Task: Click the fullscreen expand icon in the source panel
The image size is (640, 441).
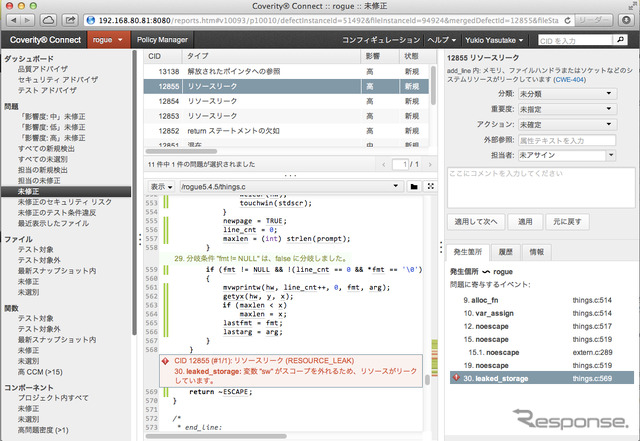Action: pyautogui.click(x=431, y=186)
